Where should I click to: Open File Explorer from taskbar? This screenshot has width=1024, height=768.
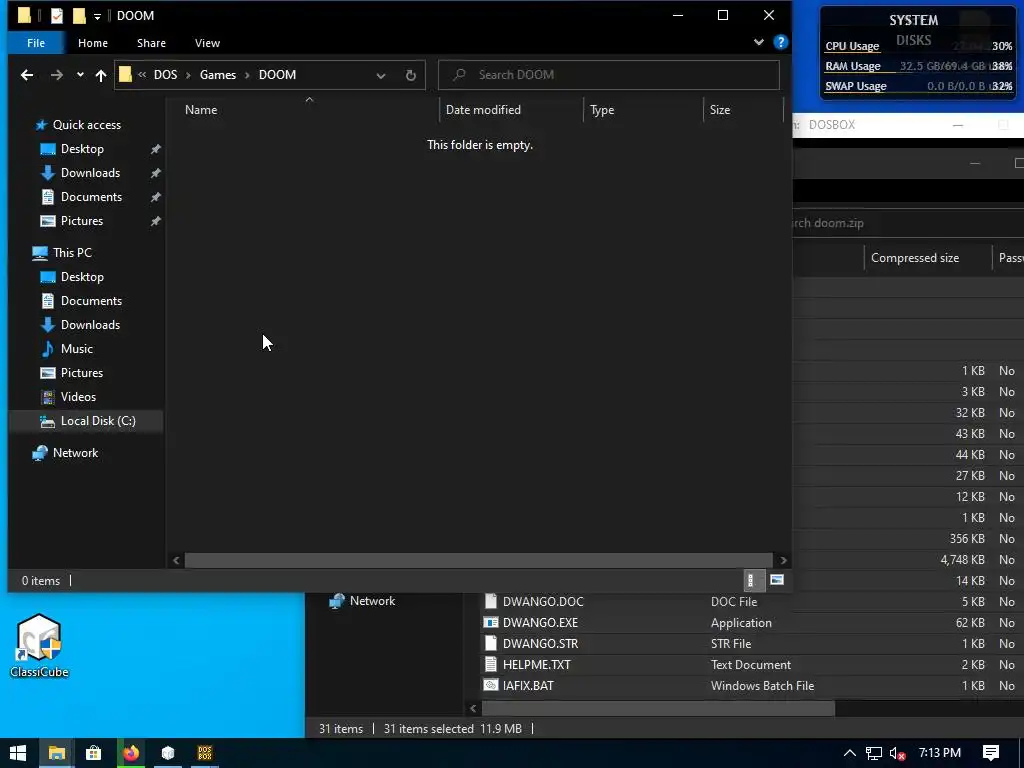click(x=56, y=753)
